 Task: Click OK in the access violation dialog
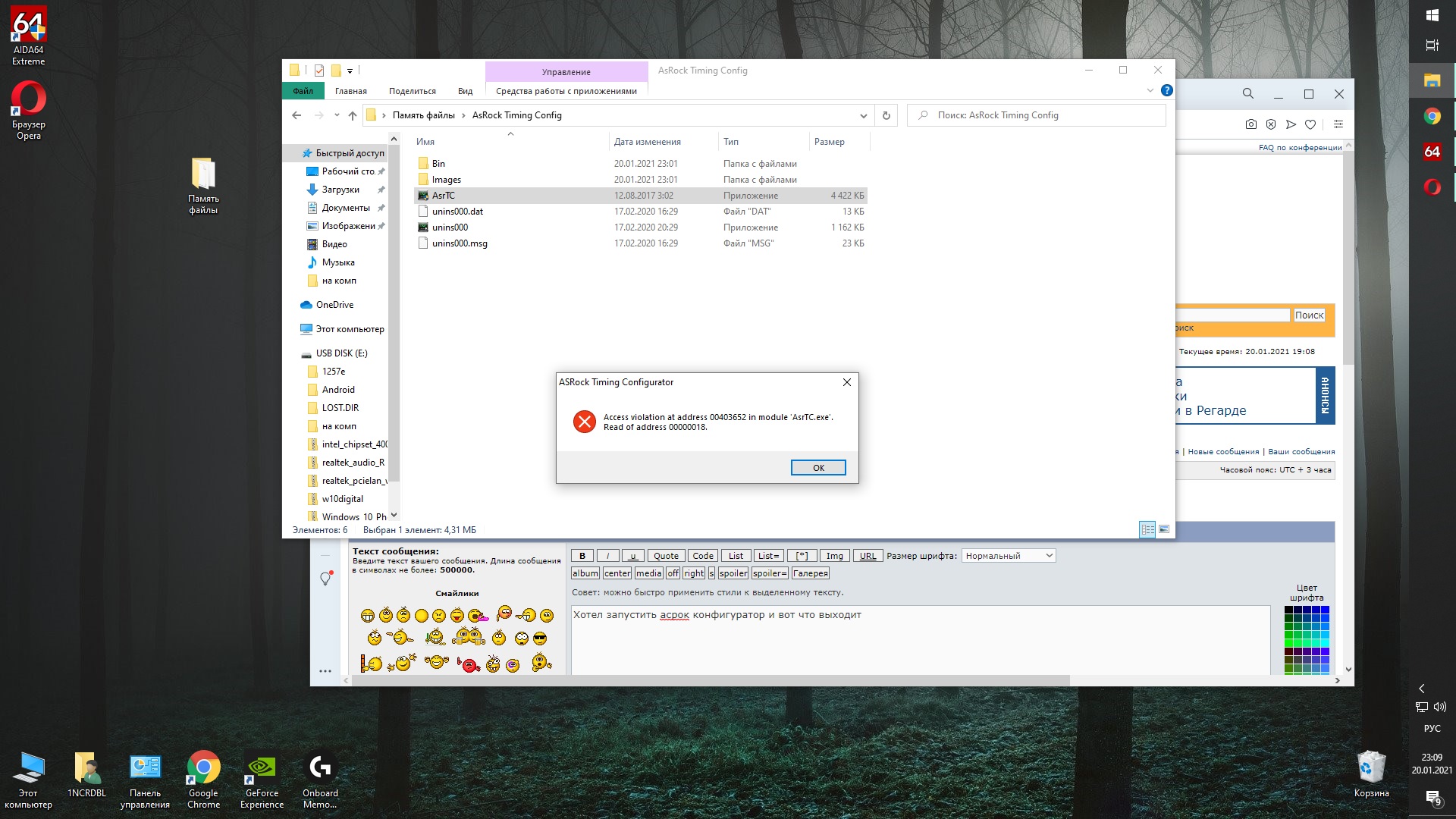pyautogui.click(x=818, y=468)
